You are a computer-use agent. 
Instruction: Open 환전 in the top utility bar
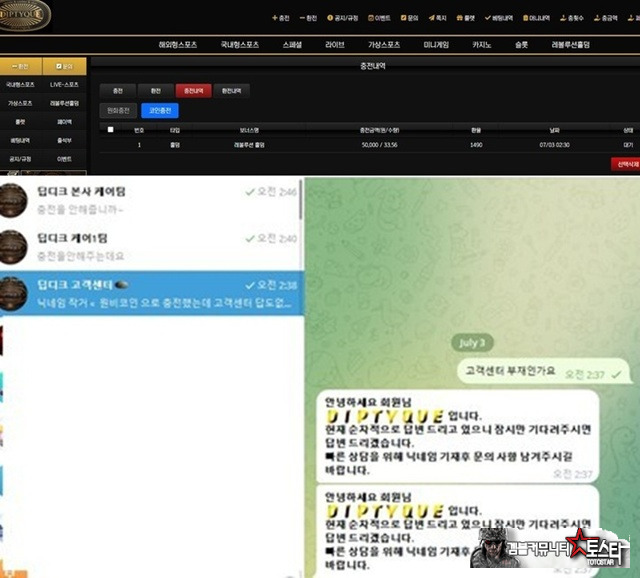click(309, 18)
